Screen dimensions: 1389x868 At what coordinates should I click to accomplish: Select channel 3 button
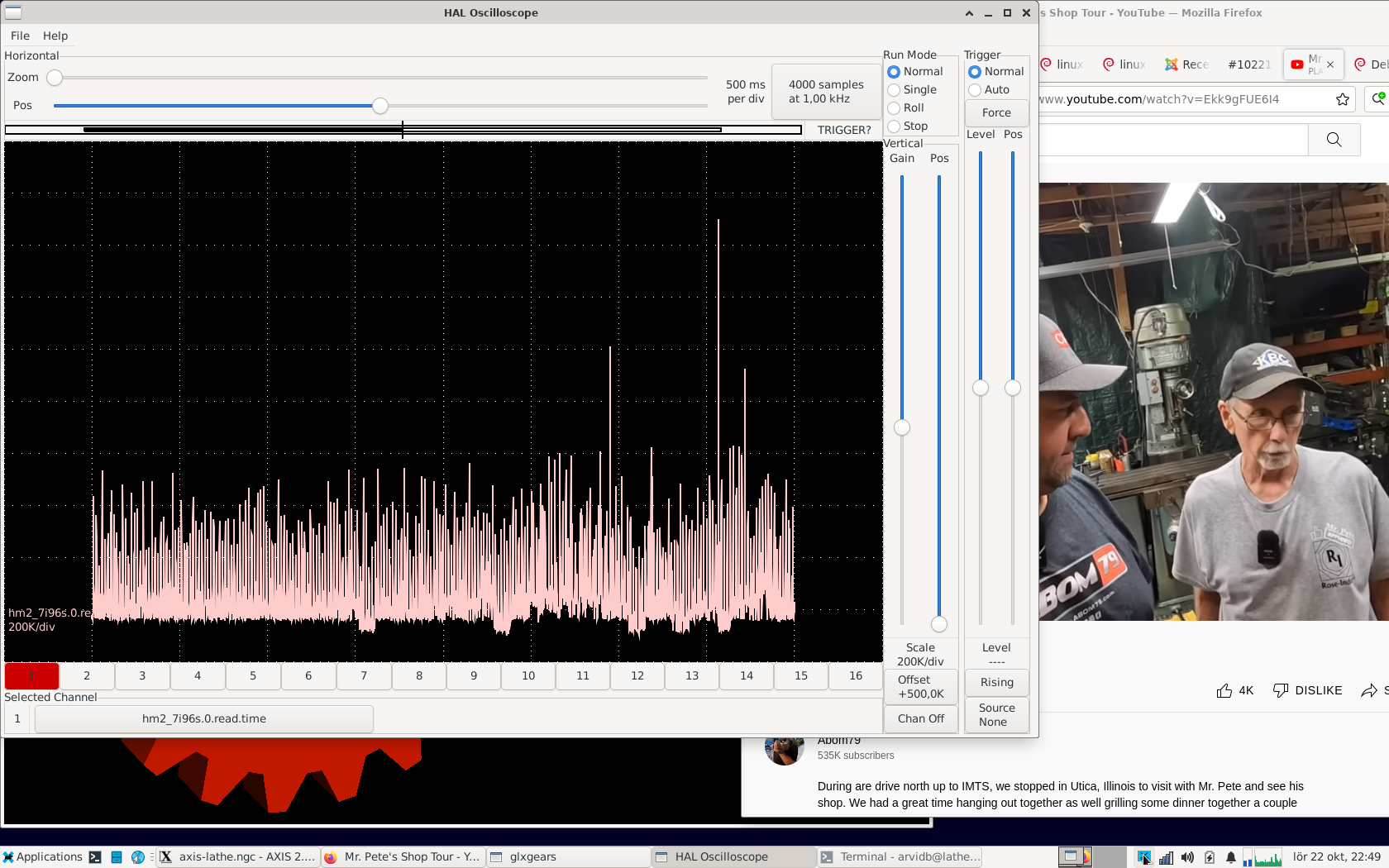142,675
